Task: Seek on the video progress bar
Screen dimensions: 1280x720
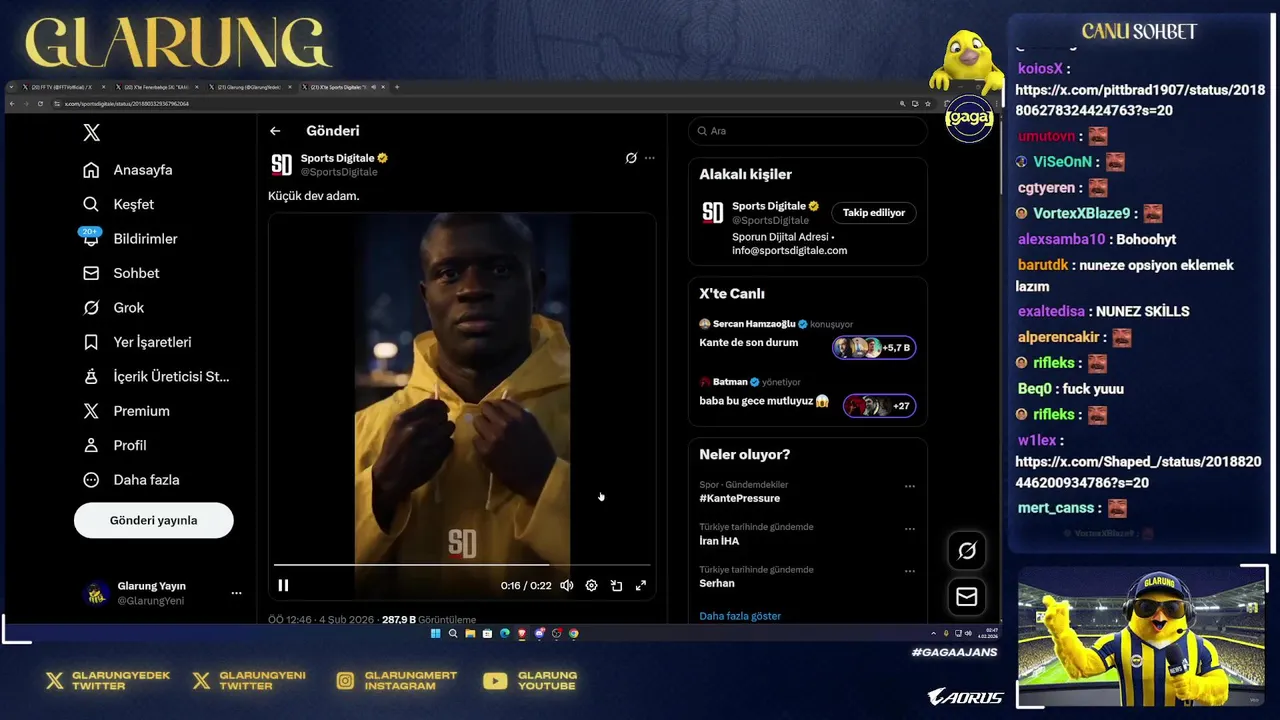Action: click(x=462, y=566)
